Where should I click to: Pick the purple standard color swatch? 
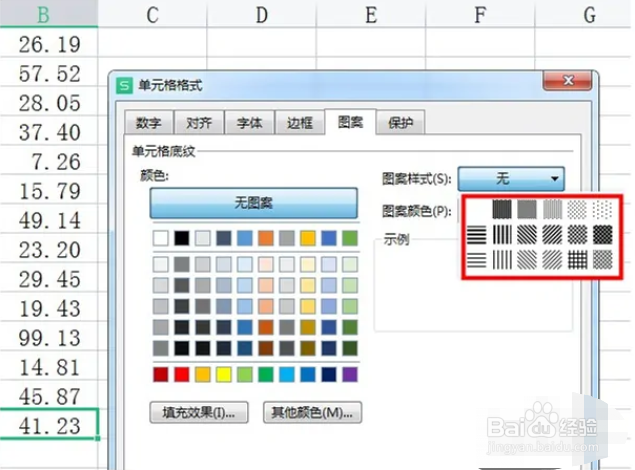(350, 374)
